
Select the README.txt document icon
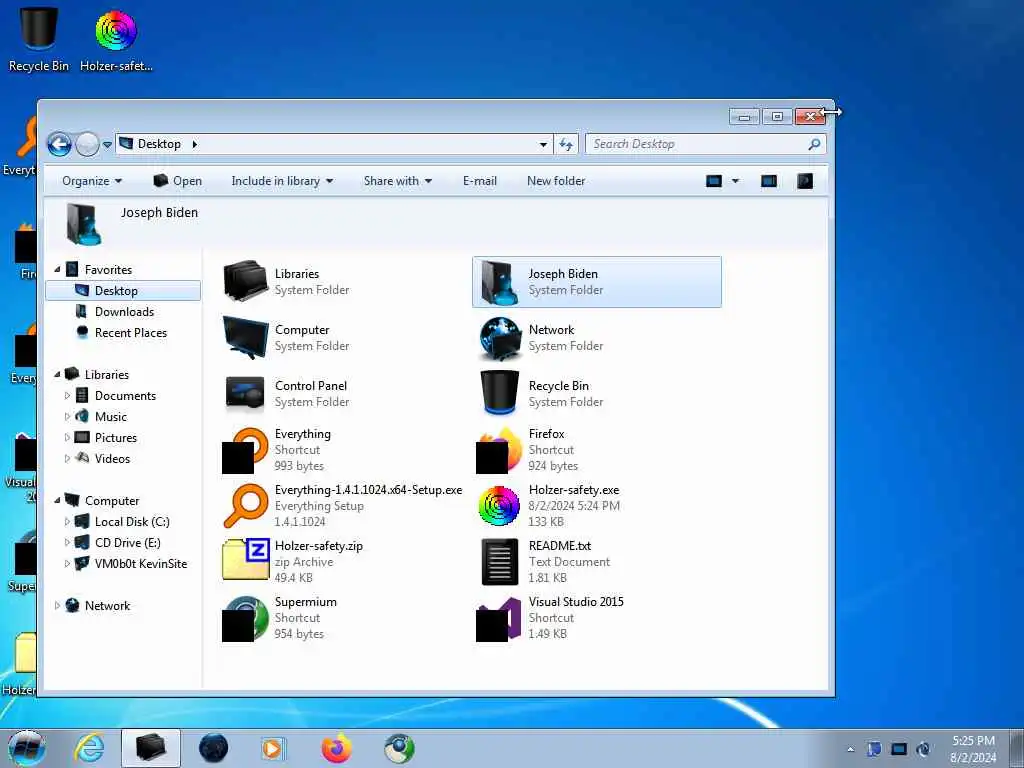pos(499,562)
